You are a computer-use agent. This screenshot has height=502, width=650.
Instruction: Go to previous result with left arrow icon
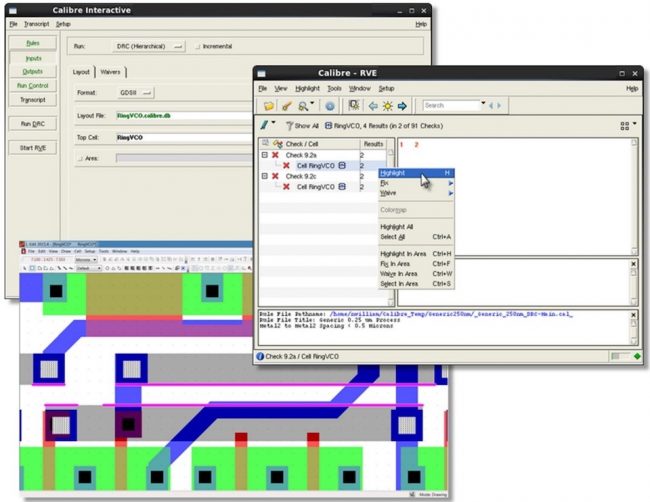(x=373, y=106)
